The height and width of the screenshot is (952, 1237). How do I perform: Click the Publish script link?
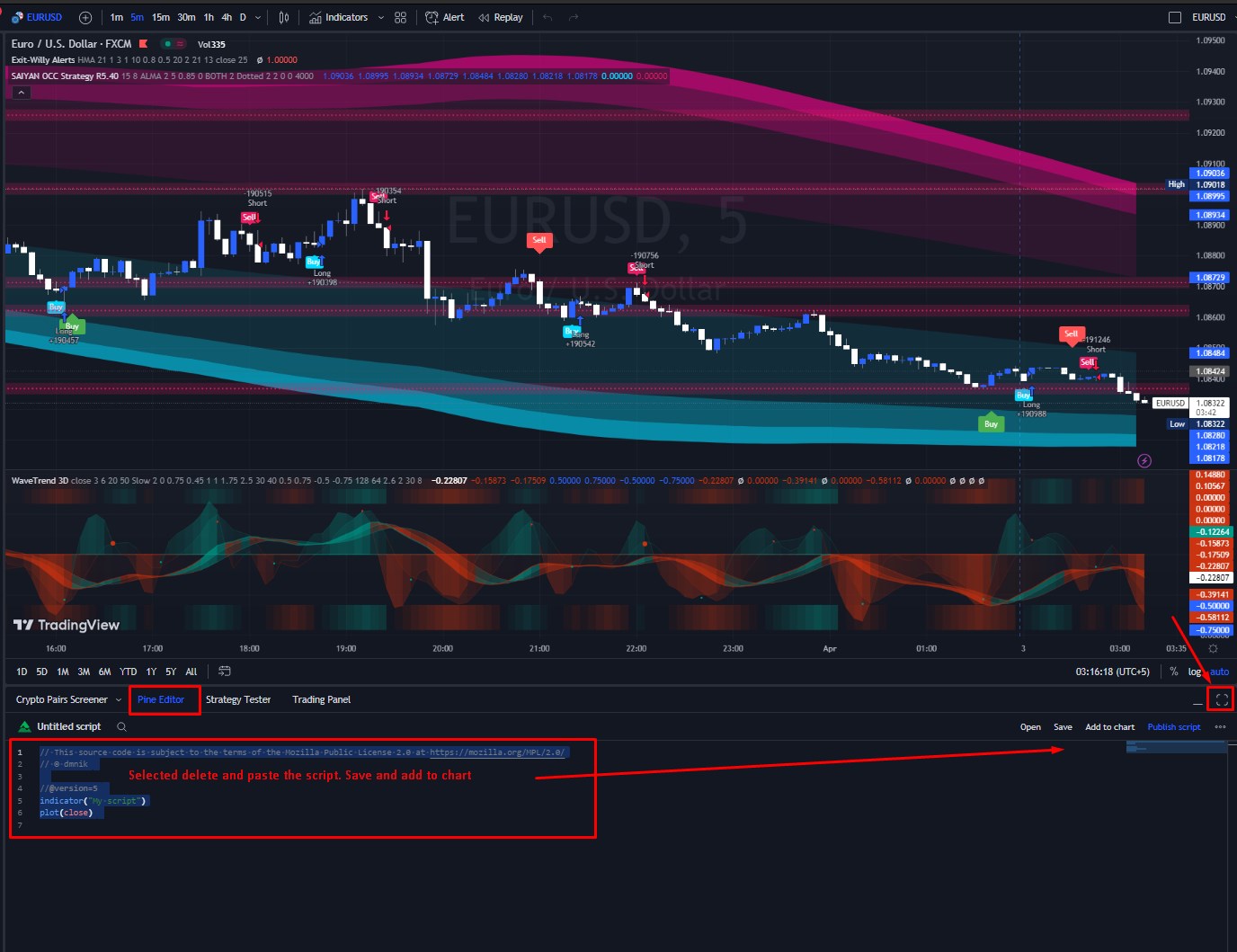tap(1174, 727)
